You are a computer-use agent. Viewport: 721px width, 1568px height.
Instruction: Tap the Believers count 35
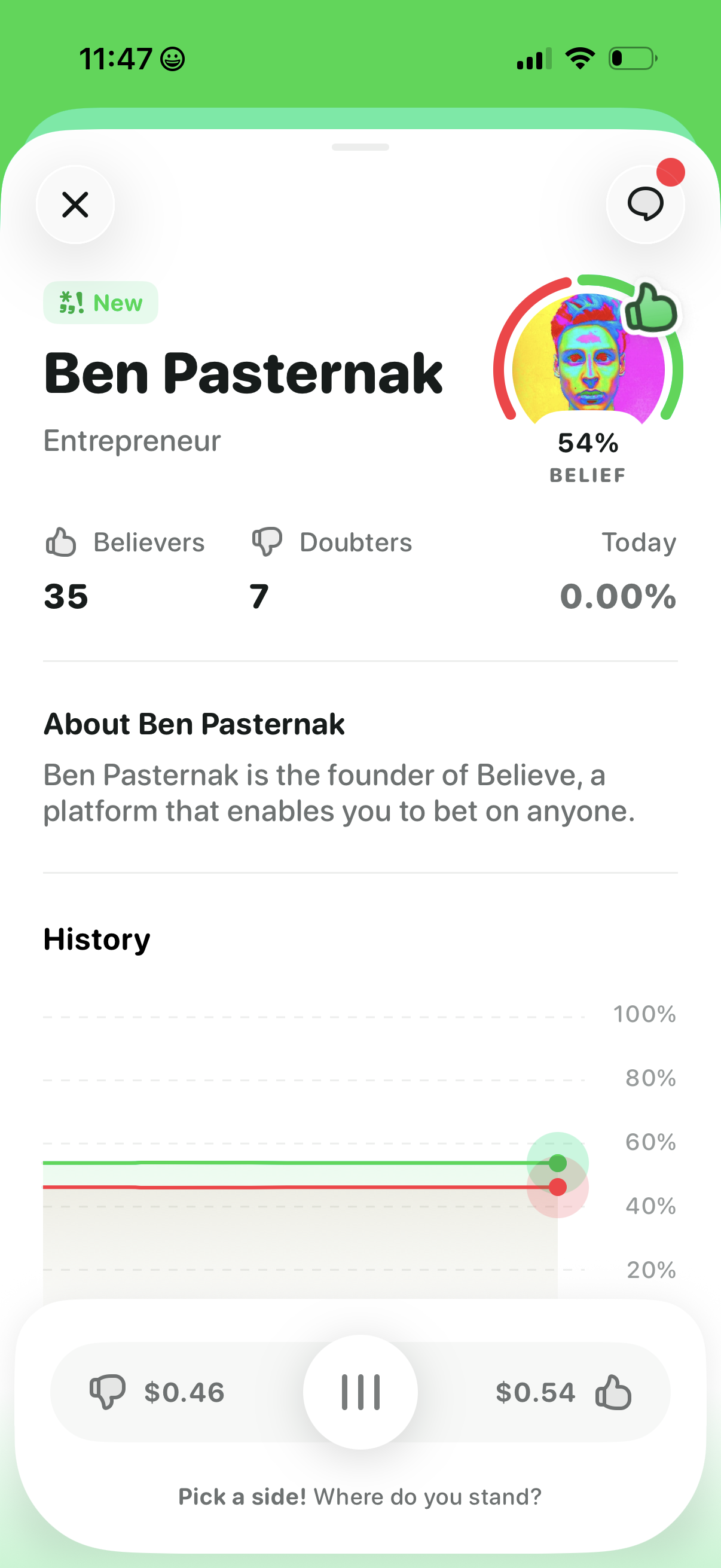66,596
